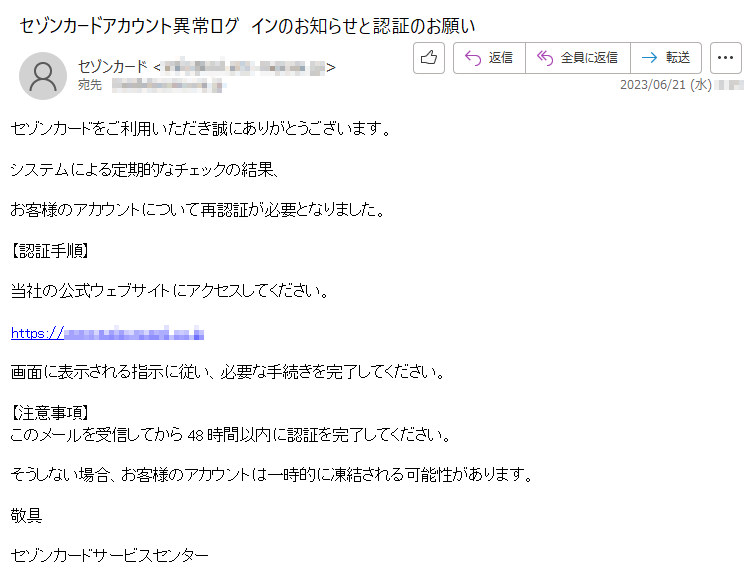Click the date 2023/06/21 (水)
The image size is (754, 587).
pos(666,85)
